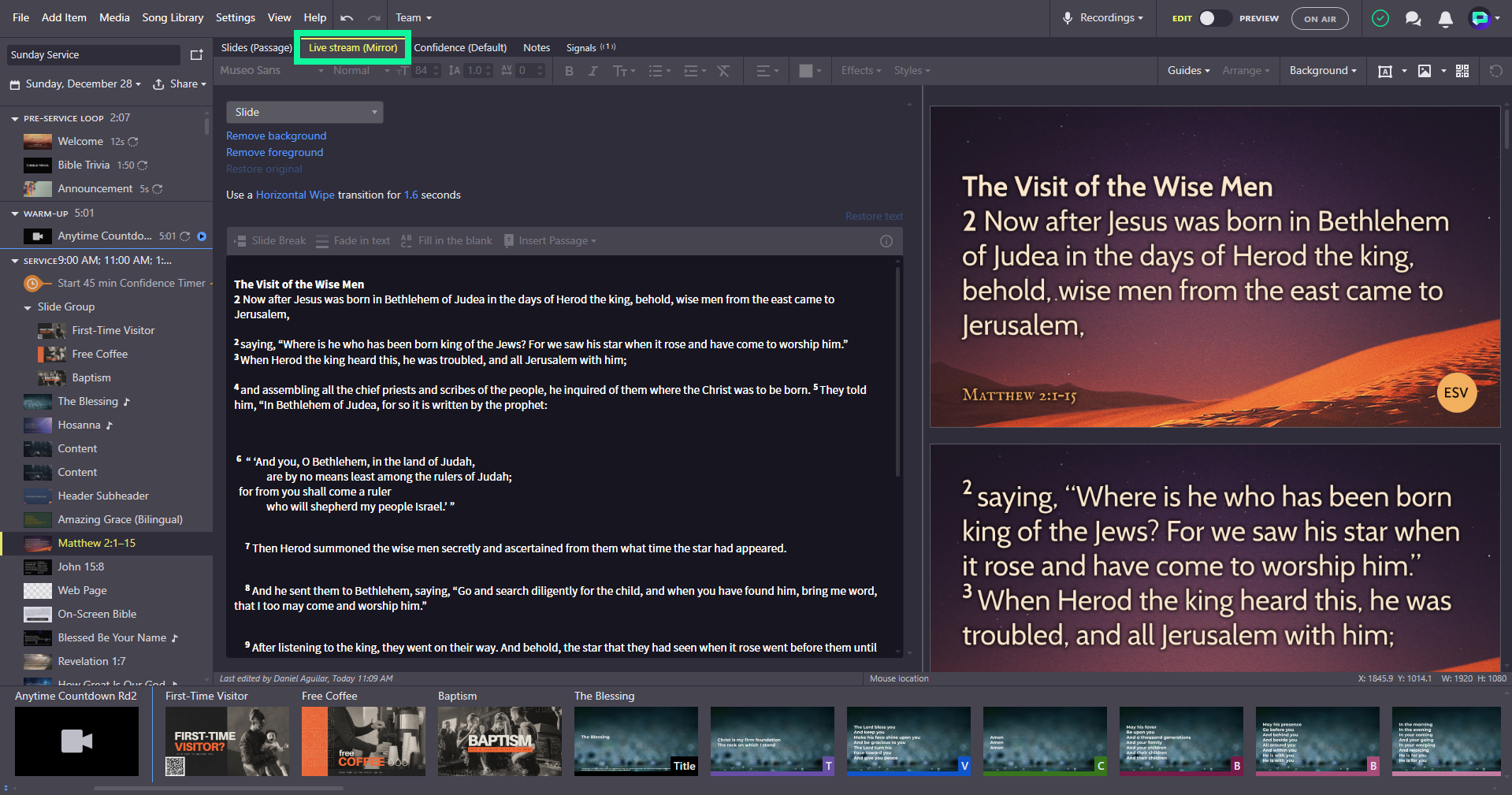Open the Slide type dropdown

pyautogui.click(x=304, y=112)
